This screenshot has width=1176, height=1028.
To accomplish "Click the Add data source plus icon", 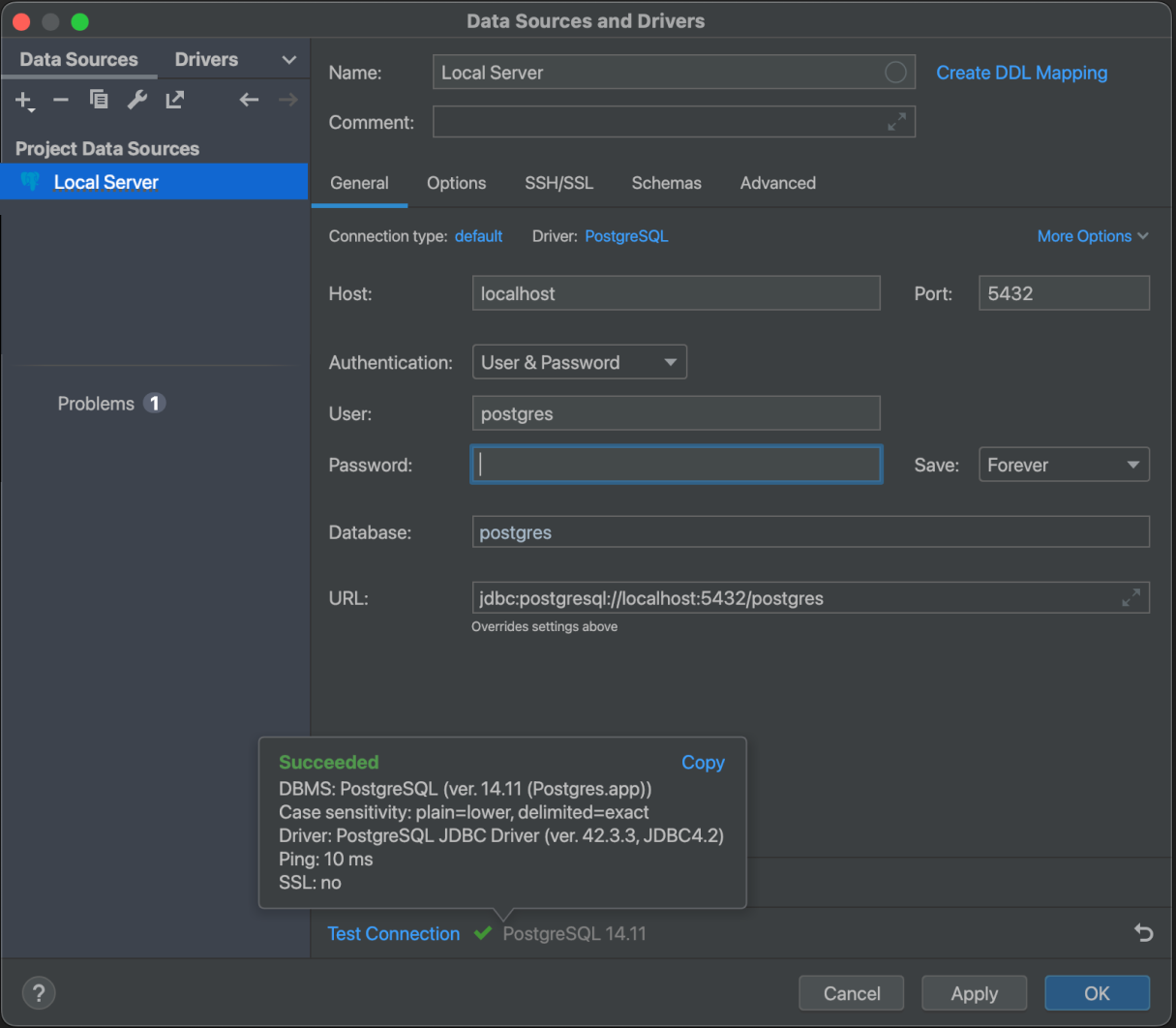I will [x=23, y=100].
